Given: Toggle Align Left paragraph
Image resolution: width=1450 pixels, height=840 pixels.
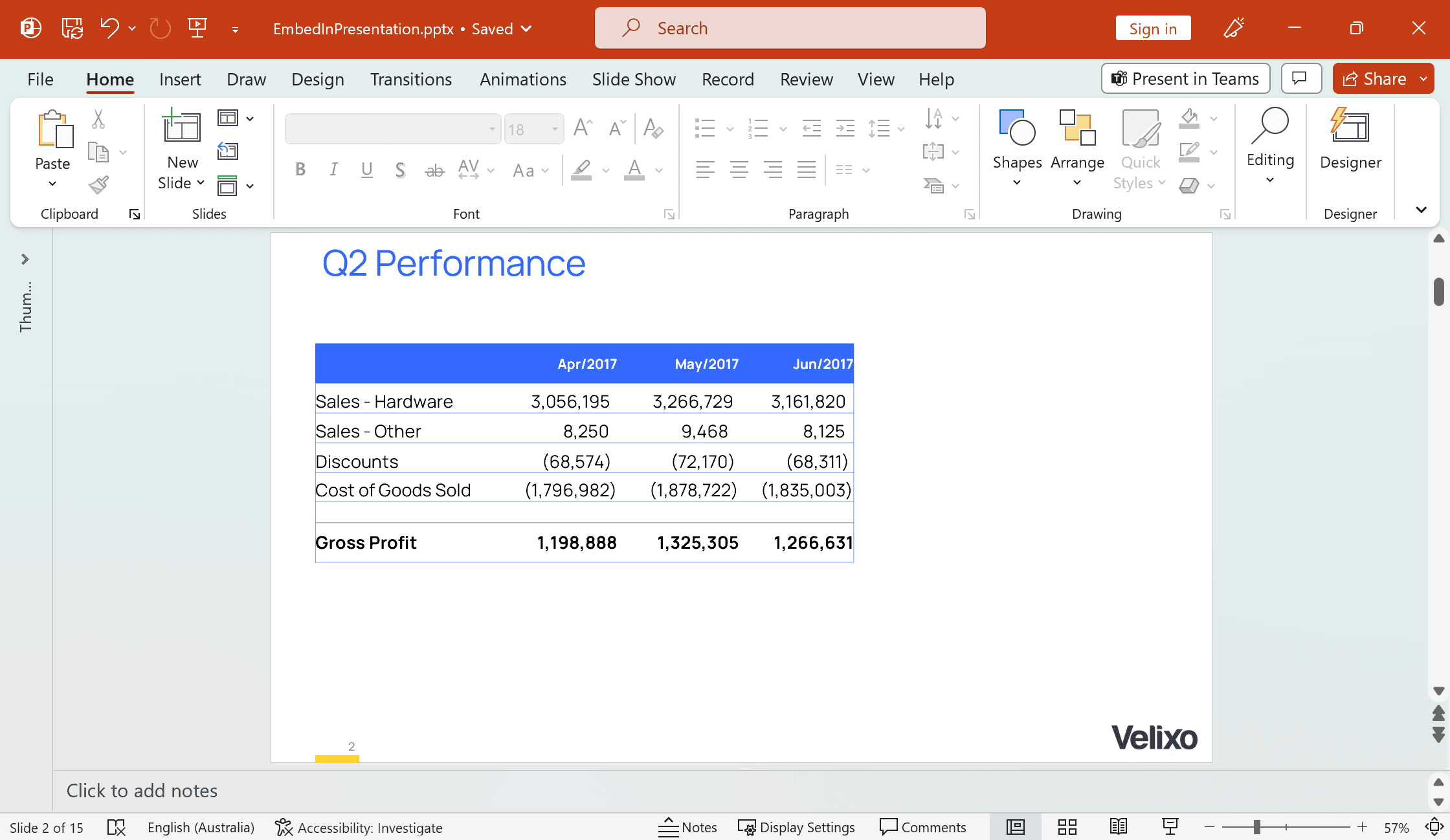Looking at the screenshot, I should coord(705,170).
